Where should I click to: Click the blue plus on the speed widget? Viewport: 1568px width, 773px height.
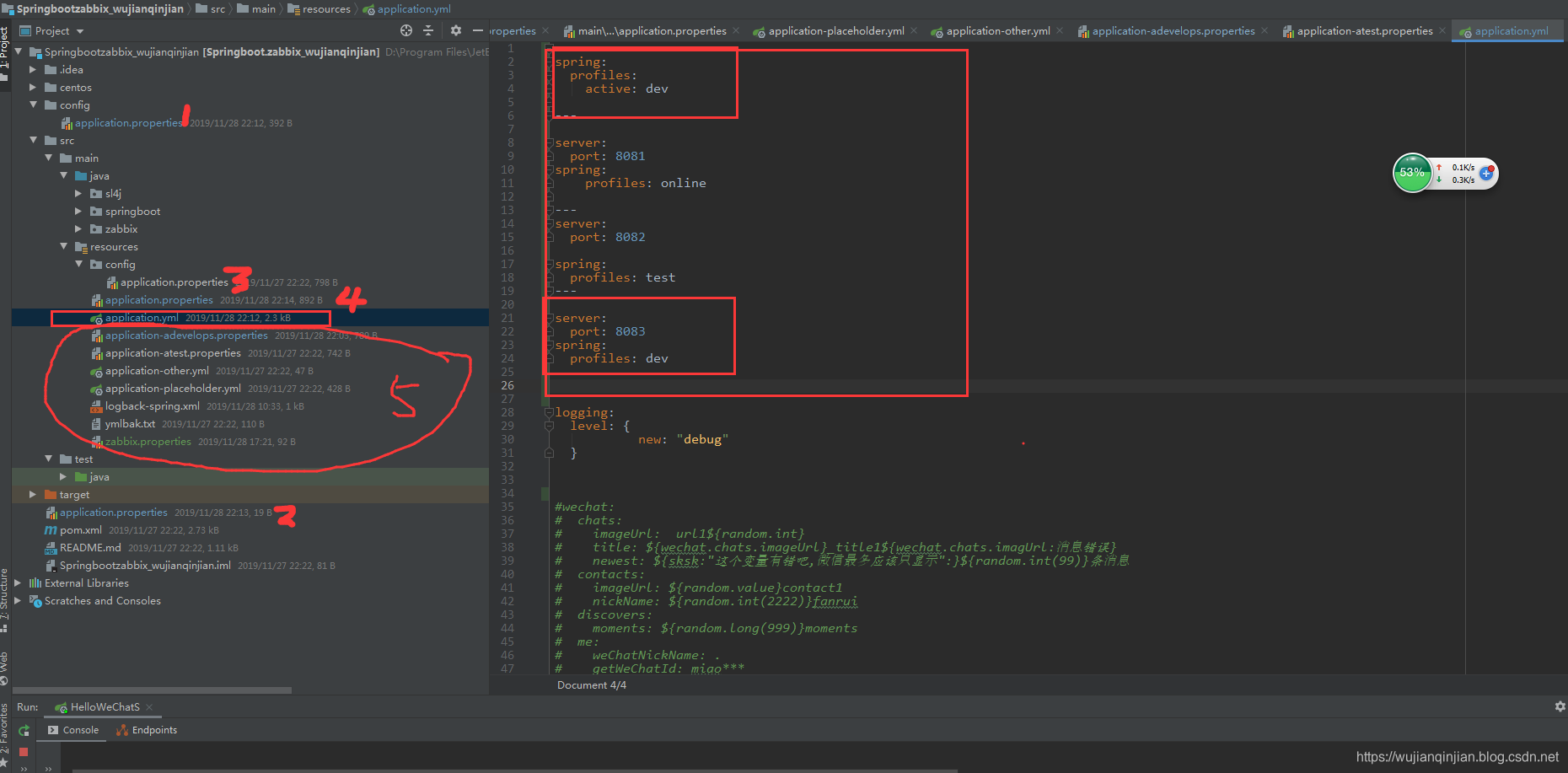pyautogui.click(x=1486, y=172)
